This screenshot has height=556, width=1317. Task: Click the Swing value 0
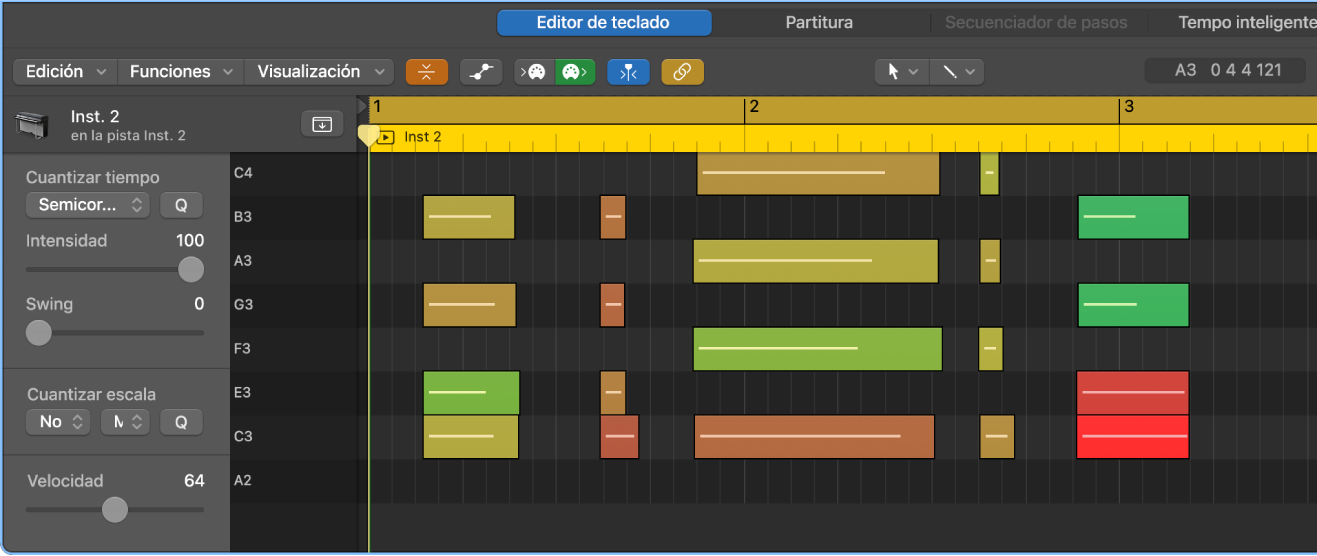point(199,304)
